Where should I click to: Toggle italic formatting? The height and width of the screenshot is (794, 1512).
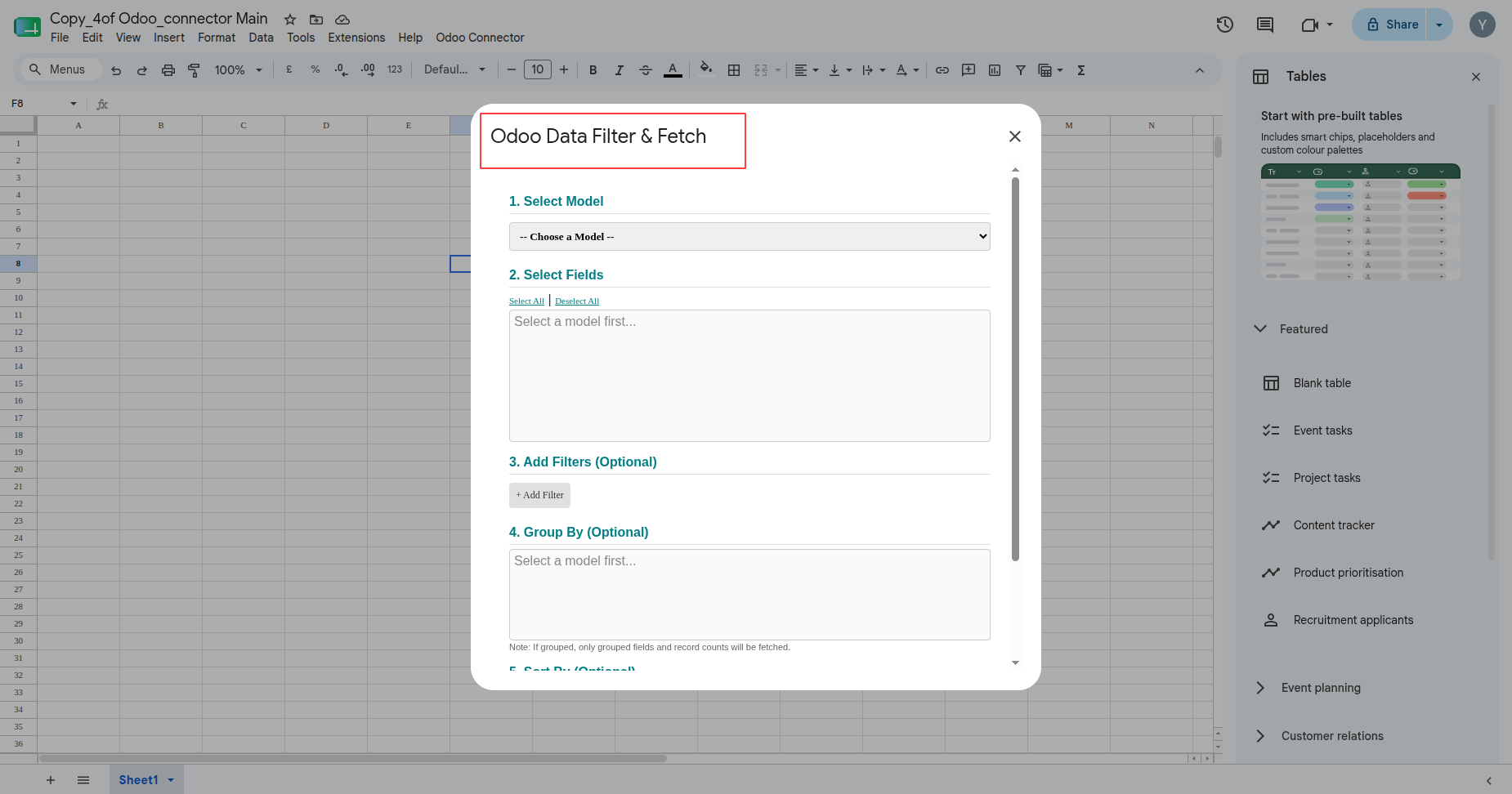coord(620,70)
